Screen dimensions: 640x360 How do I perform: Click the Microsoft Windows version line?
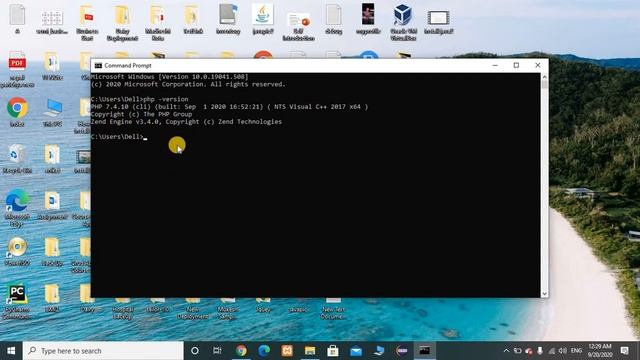[169, 77]
